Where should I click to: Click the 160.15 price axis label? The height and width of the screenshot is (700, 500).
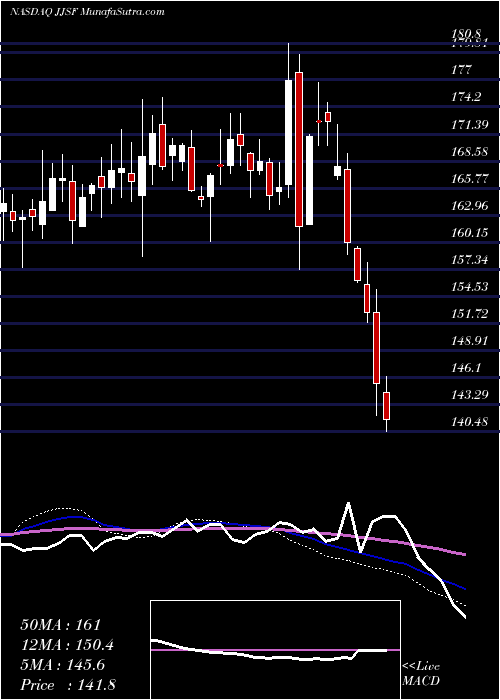(470, 233)
